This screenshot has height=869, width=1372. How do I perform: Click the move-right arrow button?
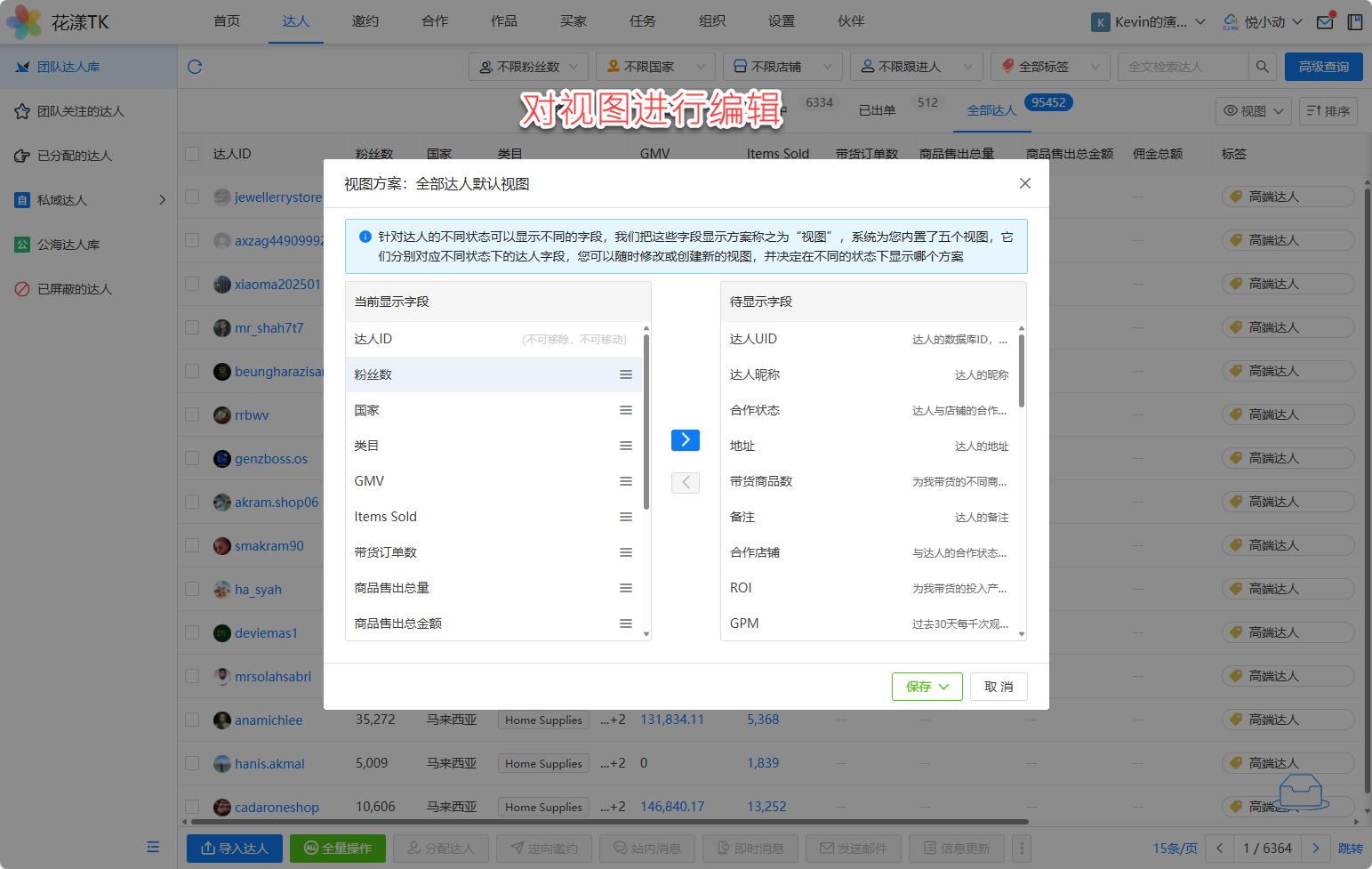click(x=685, y=440)
